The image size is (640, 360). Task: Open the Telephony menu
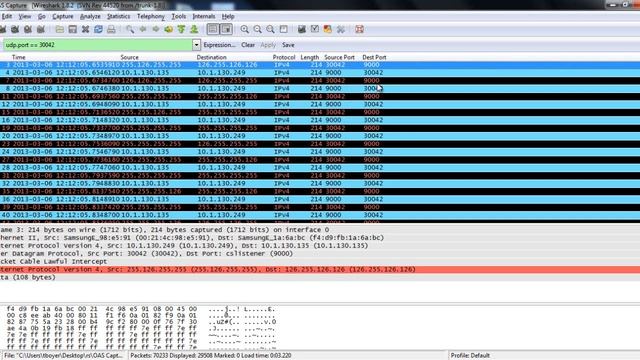click(151, 16)
